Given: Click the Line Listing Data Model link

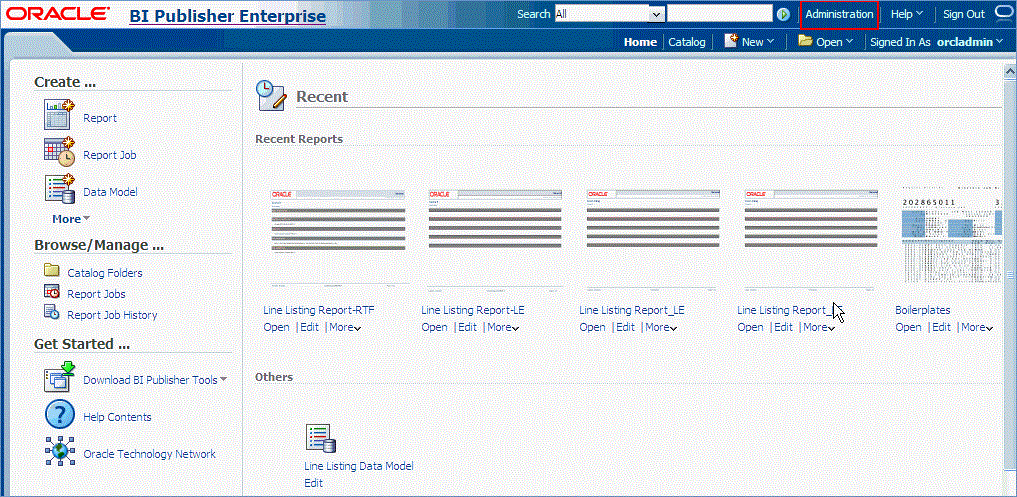Looking at the screenshot, I should (x=359, y=467).
